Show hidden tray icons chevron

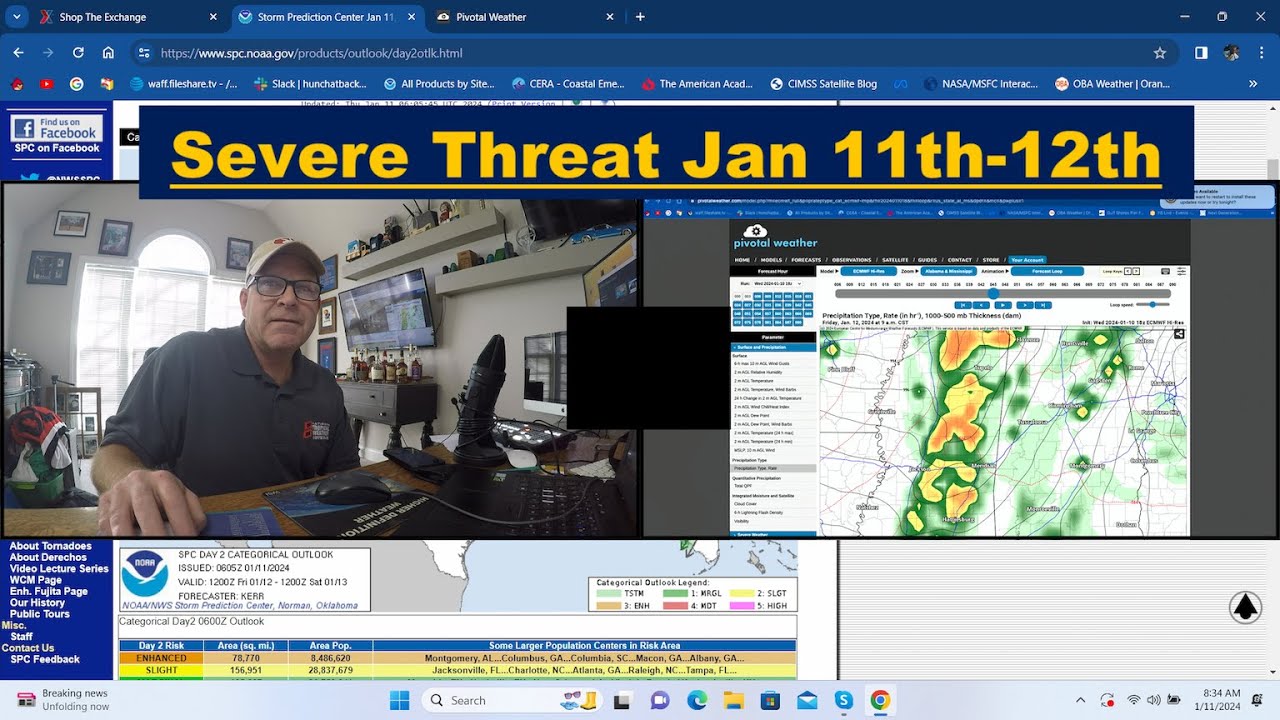(x=1080, y=700)
